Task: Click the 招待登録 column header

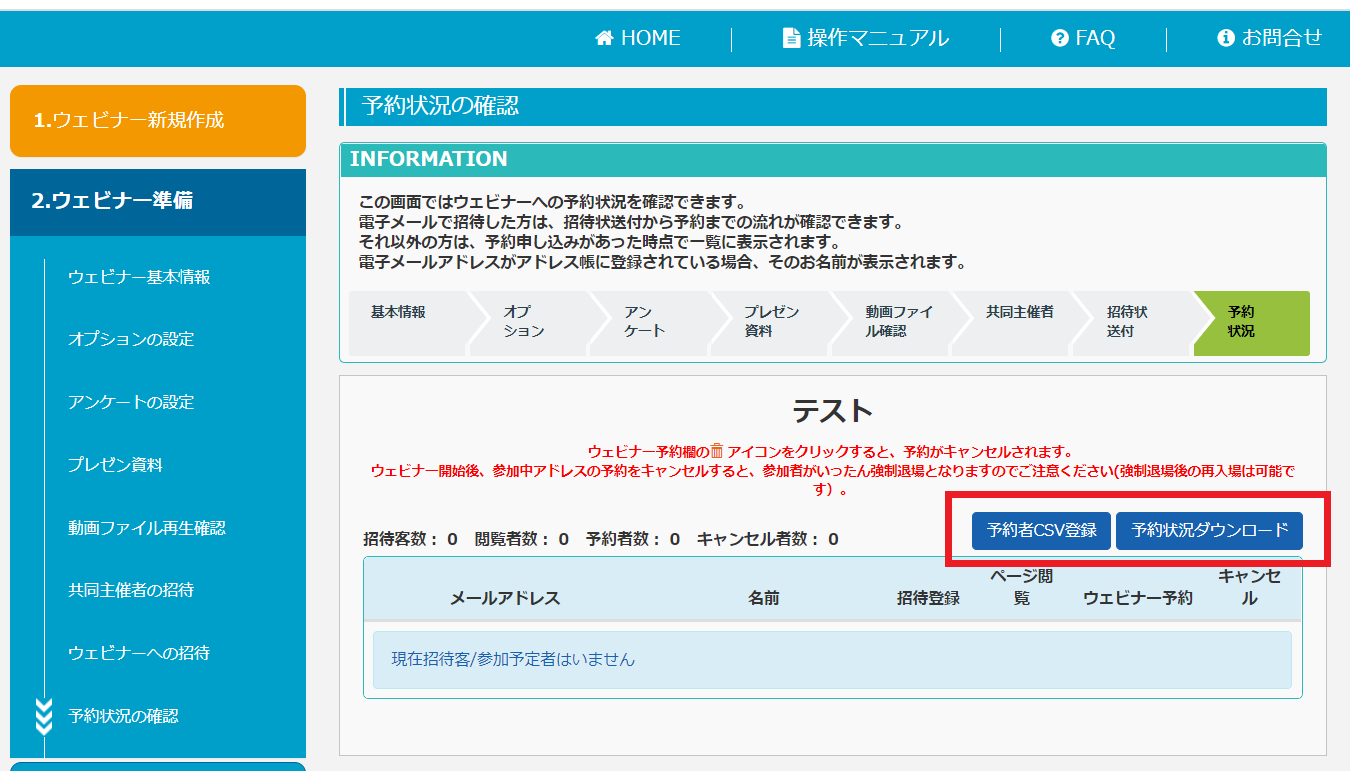Action: coord(929,598)
